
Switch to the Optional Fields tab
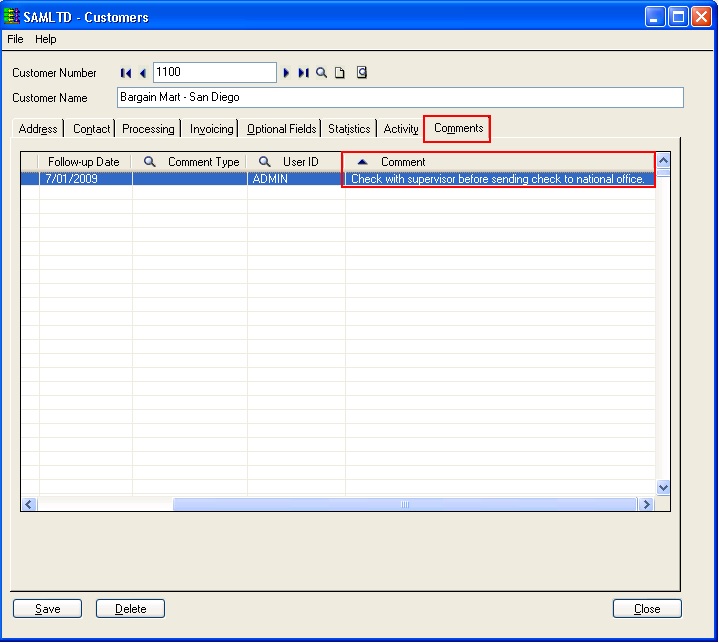pos(281,129)
